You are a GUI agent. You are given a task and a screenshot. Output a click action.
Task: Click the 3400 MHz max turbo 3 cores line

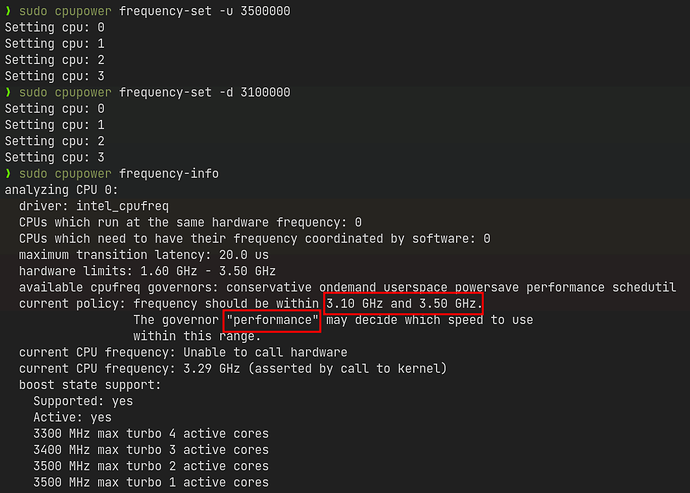(x=151, y=450)
